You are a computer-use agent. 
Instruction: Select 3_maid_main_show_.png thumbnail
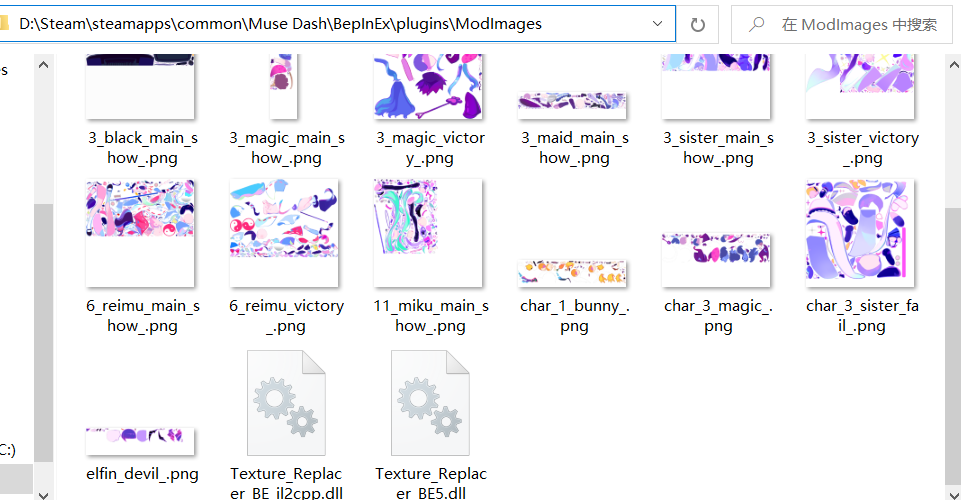(x=572, y=105)
